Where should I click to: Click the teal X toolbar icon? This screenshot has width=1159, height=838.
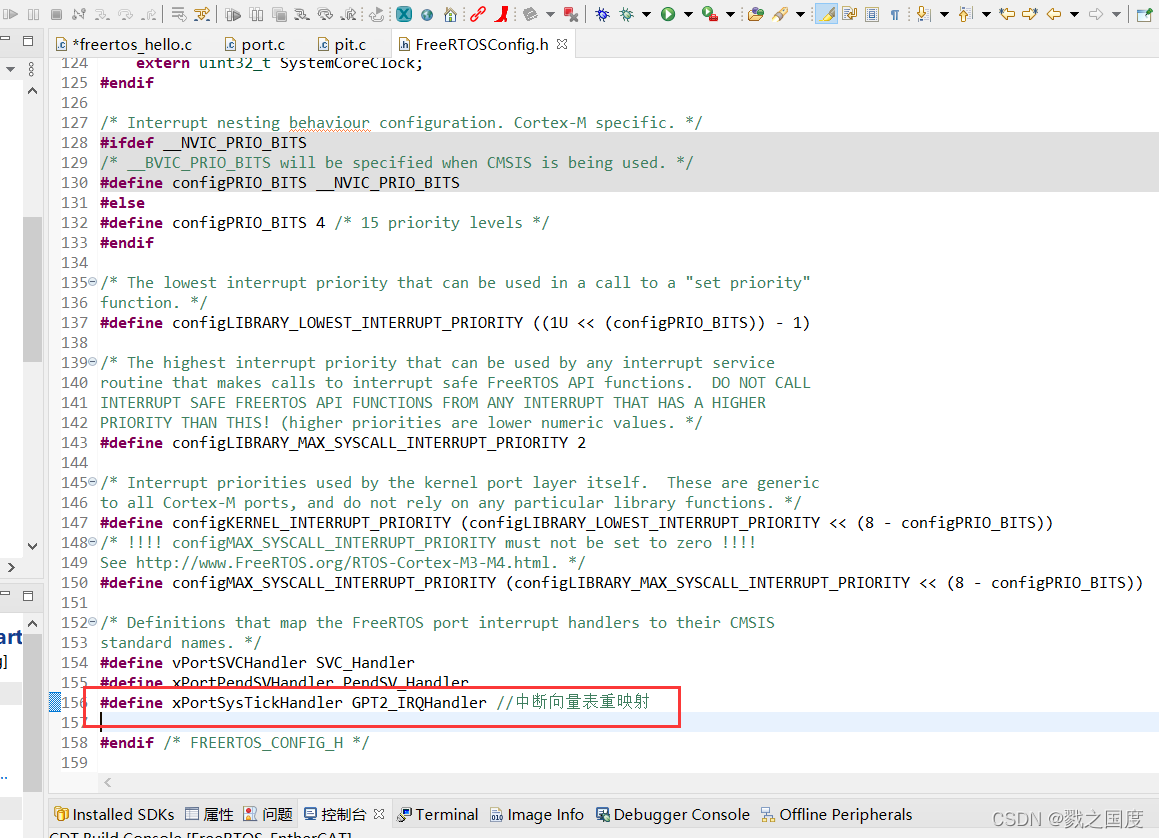coord(404,14)
